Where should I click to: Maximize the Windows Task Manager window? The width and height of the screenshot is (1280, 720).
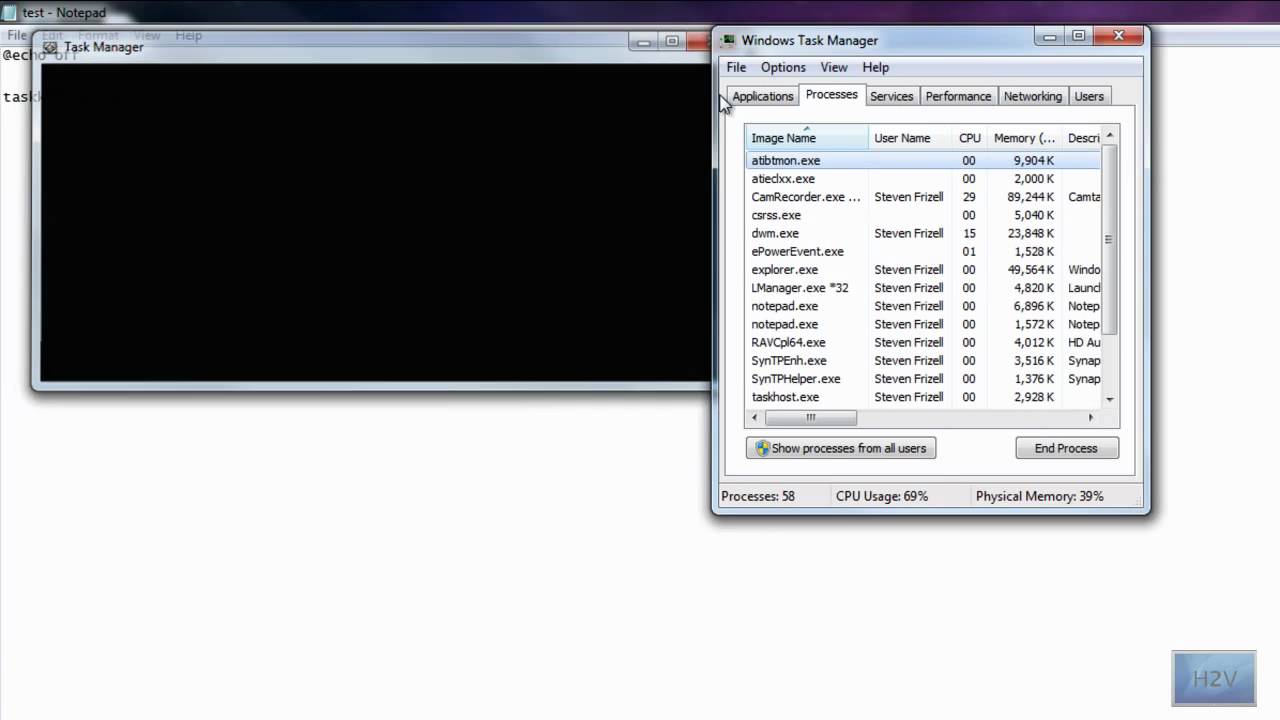point(1078,37)
